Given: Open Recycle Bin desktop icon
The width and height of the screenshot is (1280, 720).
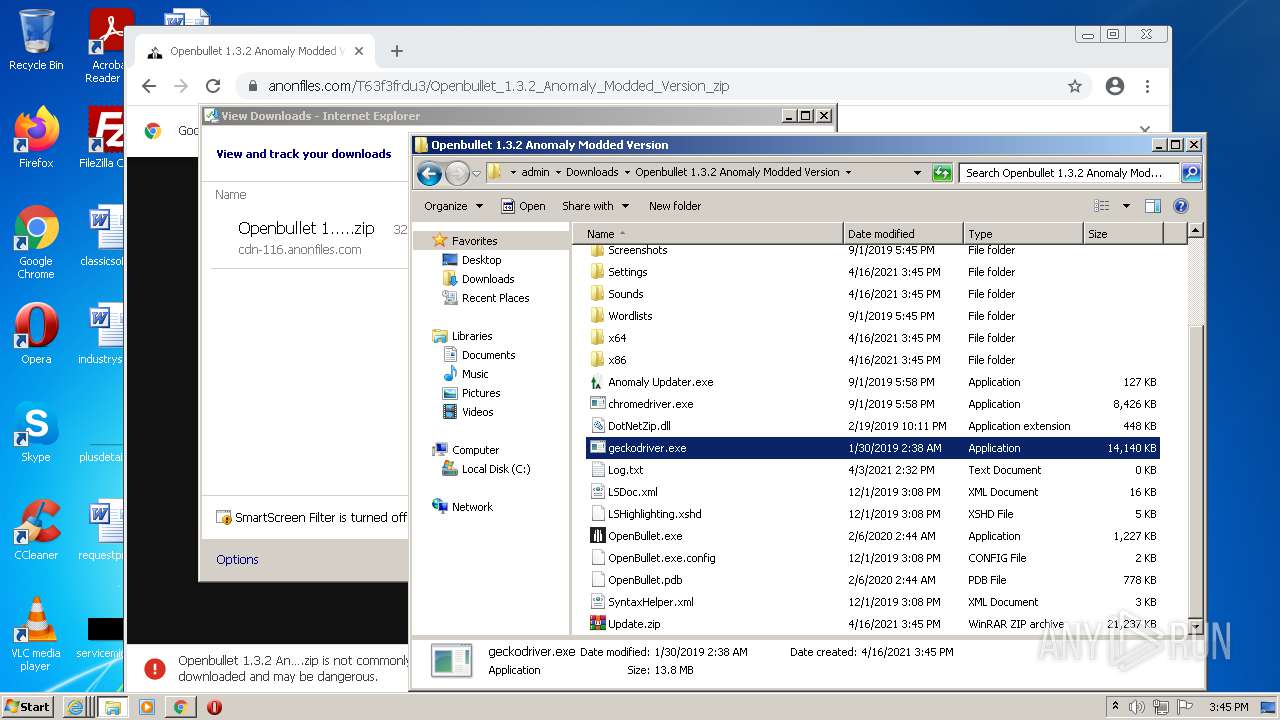Looking at the screenshot, I should coord(36,40).
